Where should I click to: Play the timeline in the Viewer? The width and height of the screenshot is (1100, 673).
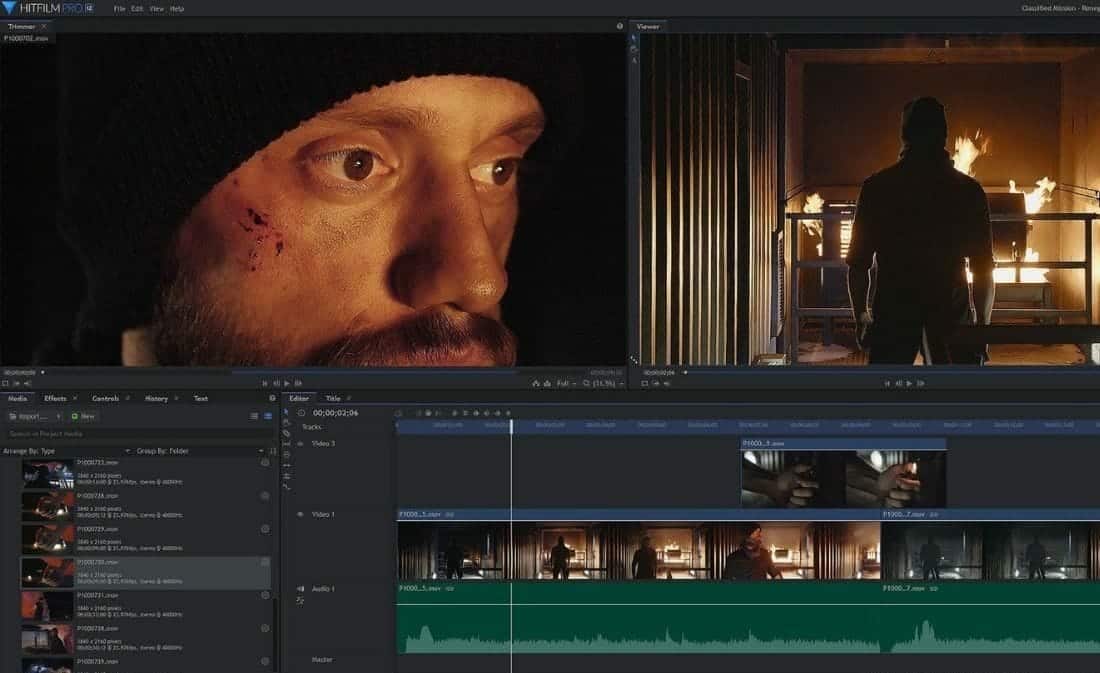(x=910, y=383)
